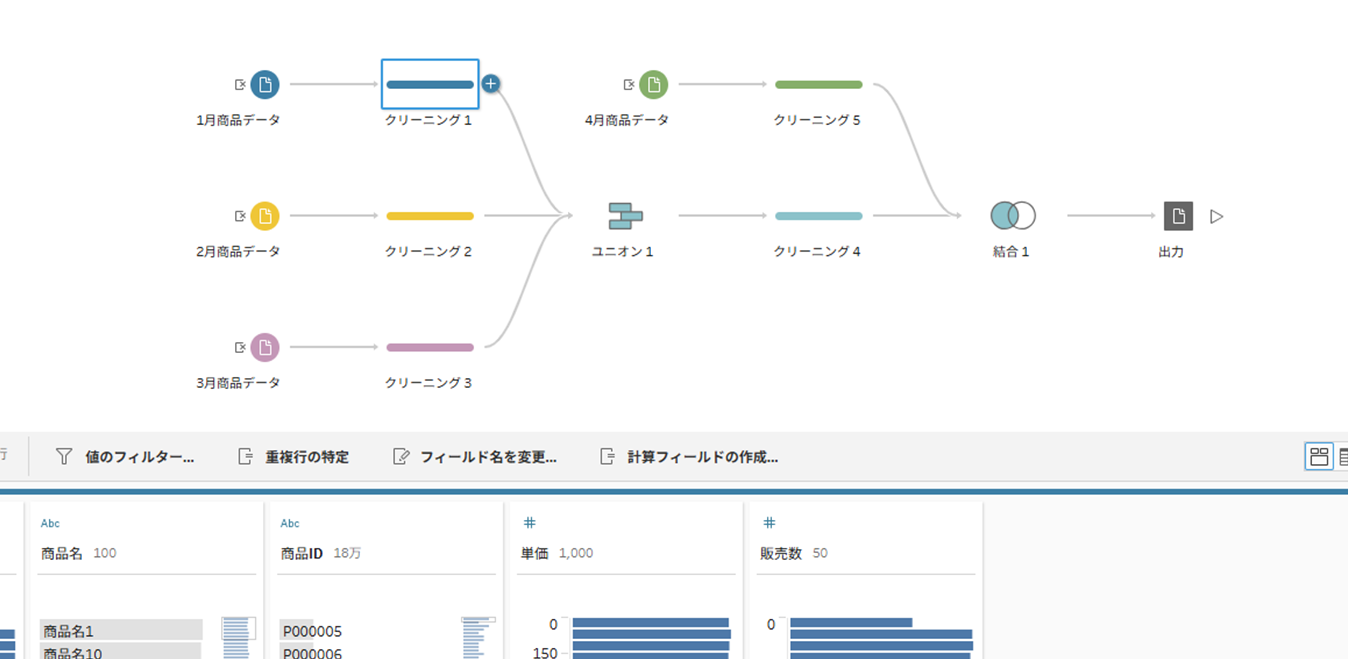Click the ユニオン 1 union step icon
This screenshot has height=659, width=1348.
(625, 216)
